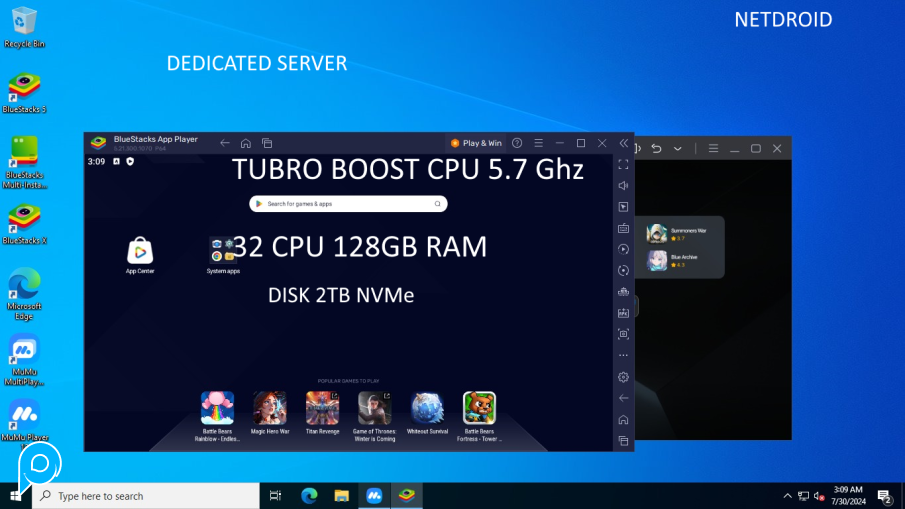Click the volume speaker icon in the sidebar
This screenshot has height=509, width=905.
point(623,186)
